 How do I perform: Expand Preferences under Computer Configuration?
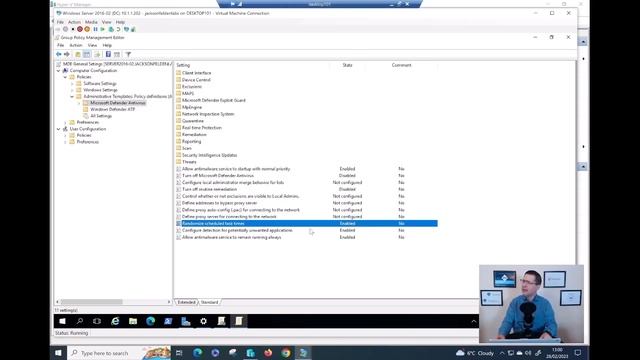pos(65,122)
